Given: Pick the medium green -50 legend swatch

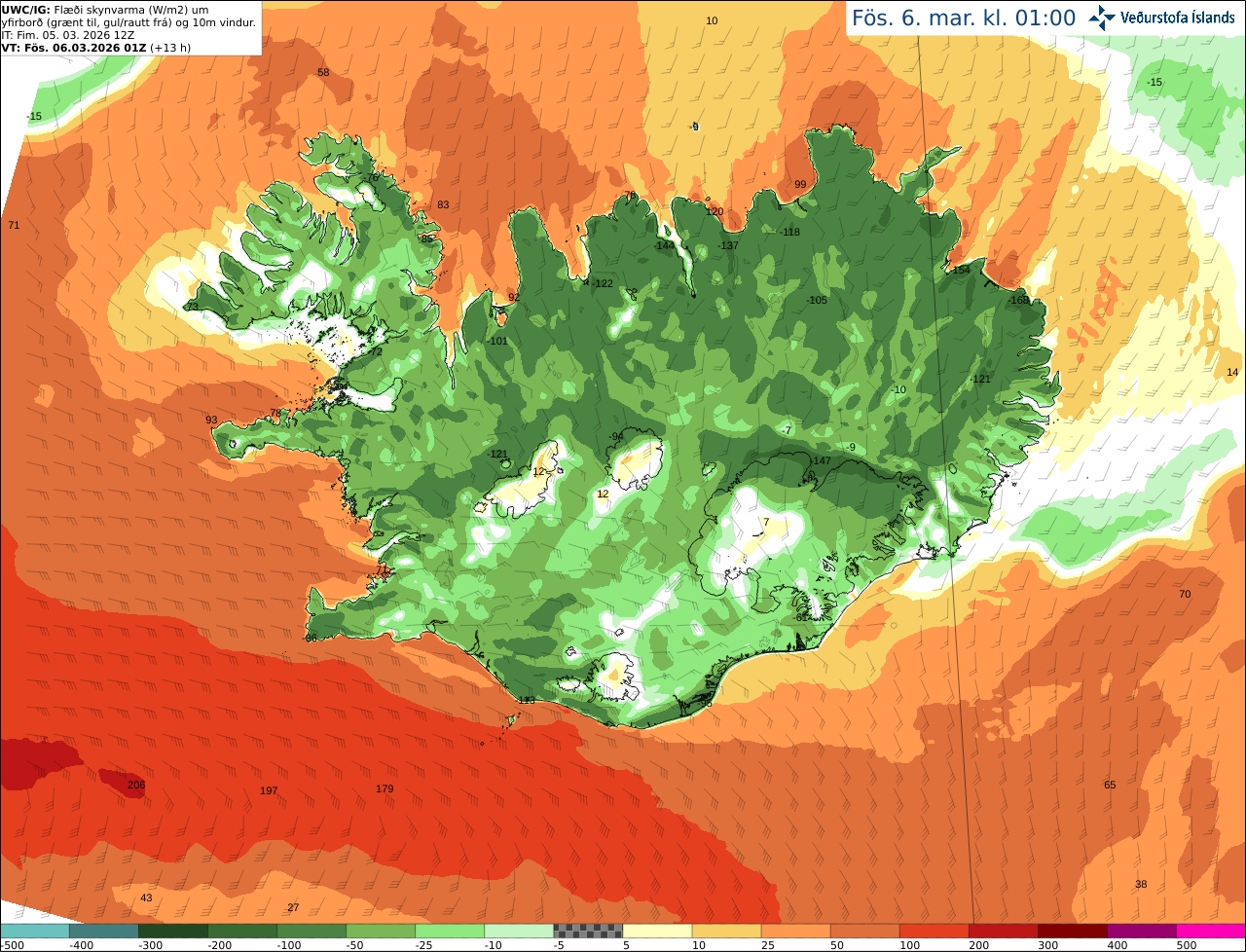Looking at the screenshot, I should (x=380, y=931).
